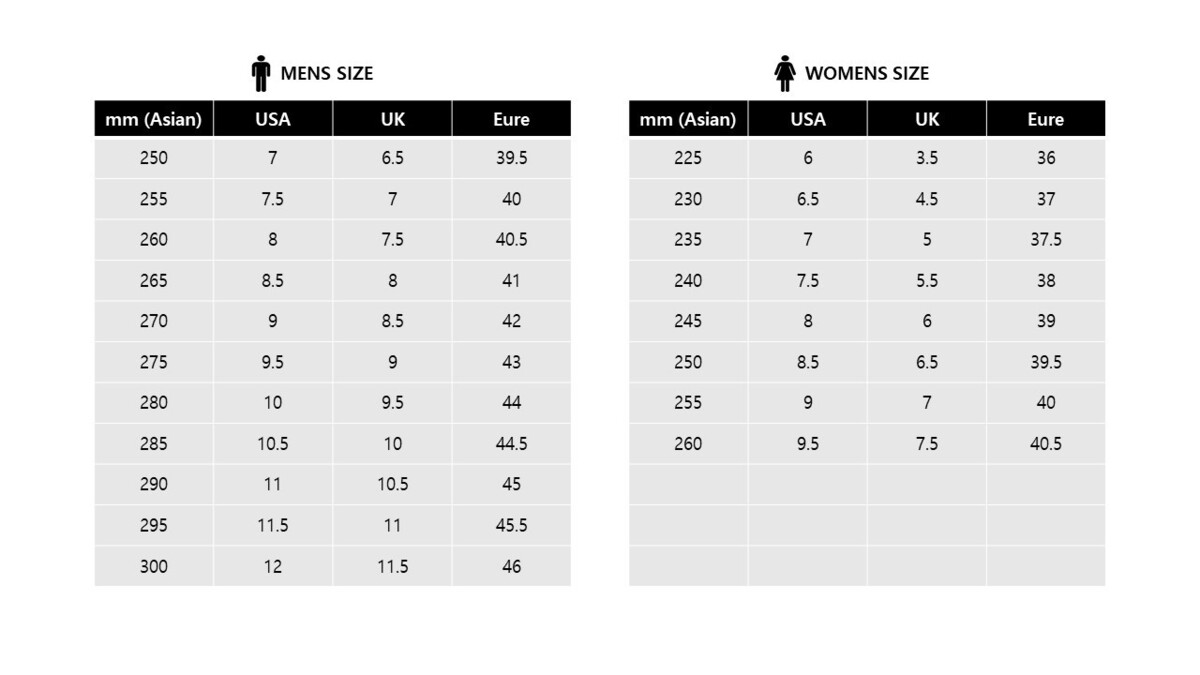Click the 37.5 Eure cell in women's table
1200x675 pixels.
pyautogui.click(x=1046, y=240)
